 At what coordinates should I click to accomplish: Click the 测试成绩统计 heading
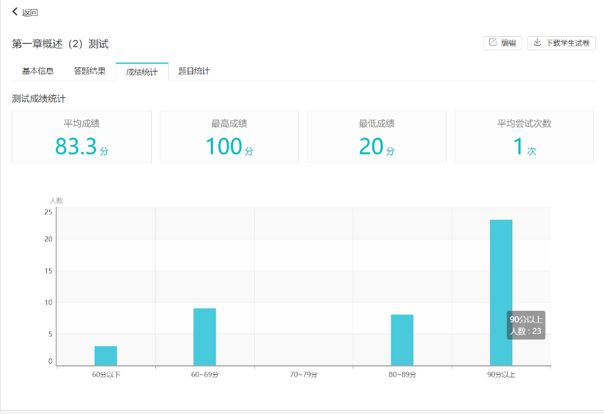(39, 99)
